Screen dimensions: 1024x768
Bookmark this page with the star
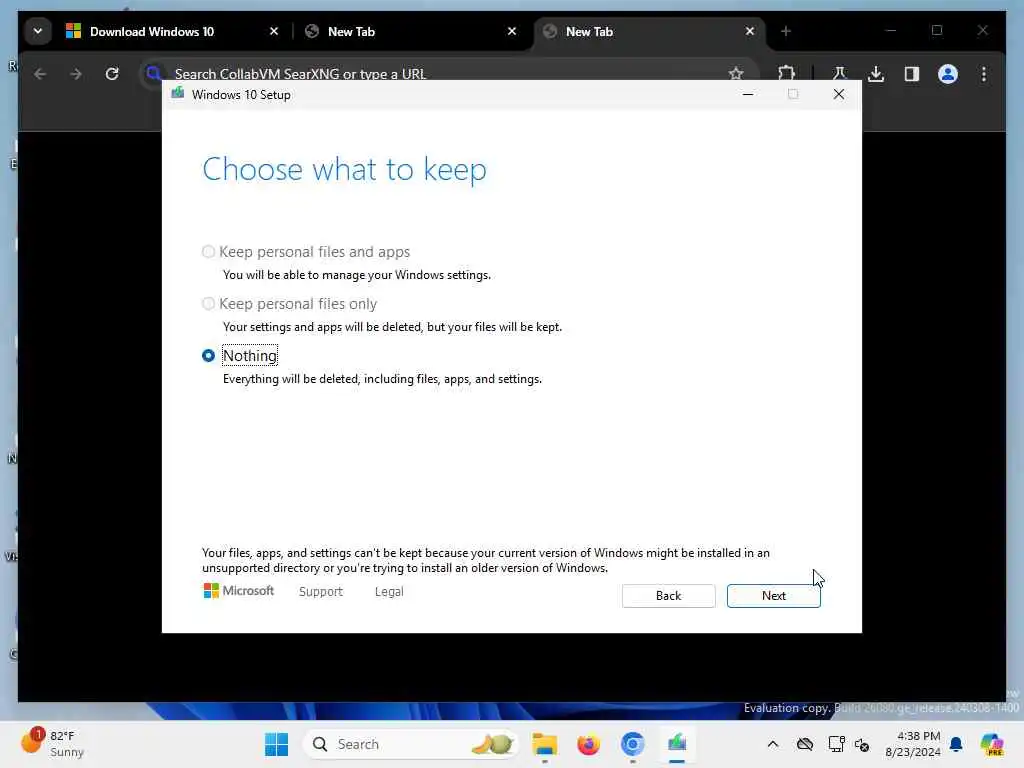(736, 74)
